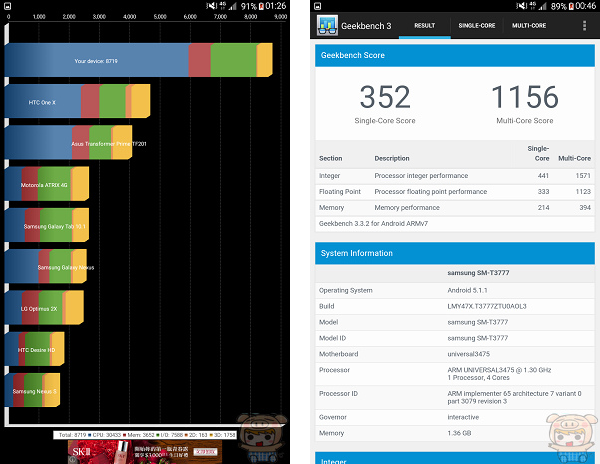The width and height of the screenshot is (600, 464).
Task: Tap the 'Total: 8719' legend text
Action: [72, 435]
